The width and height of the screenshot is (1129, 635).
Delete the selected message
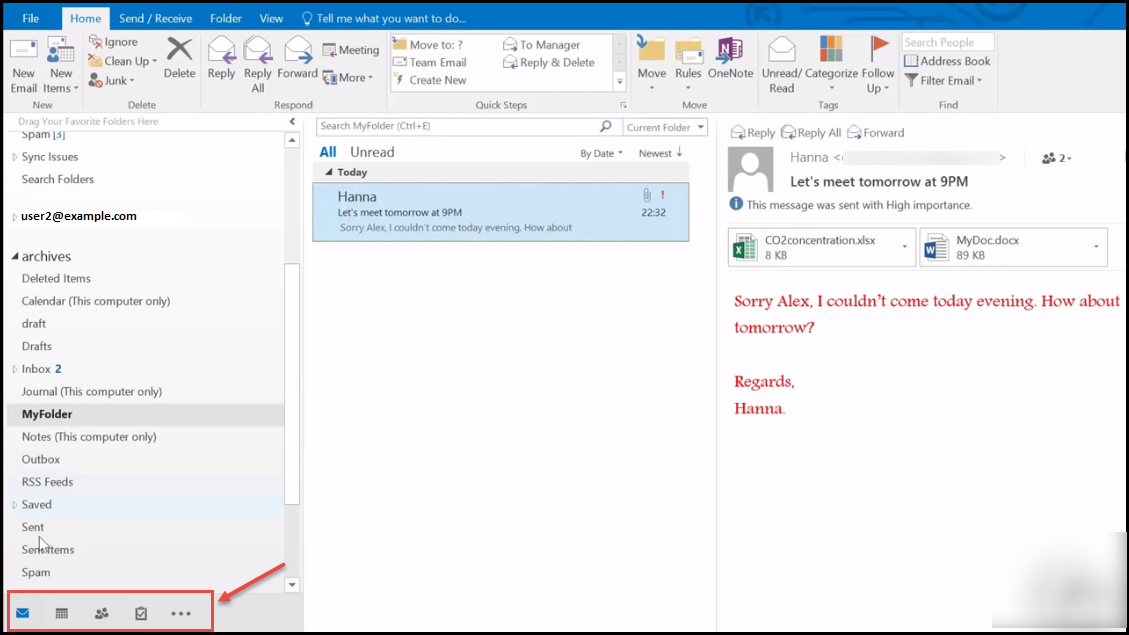pos(179,58)
